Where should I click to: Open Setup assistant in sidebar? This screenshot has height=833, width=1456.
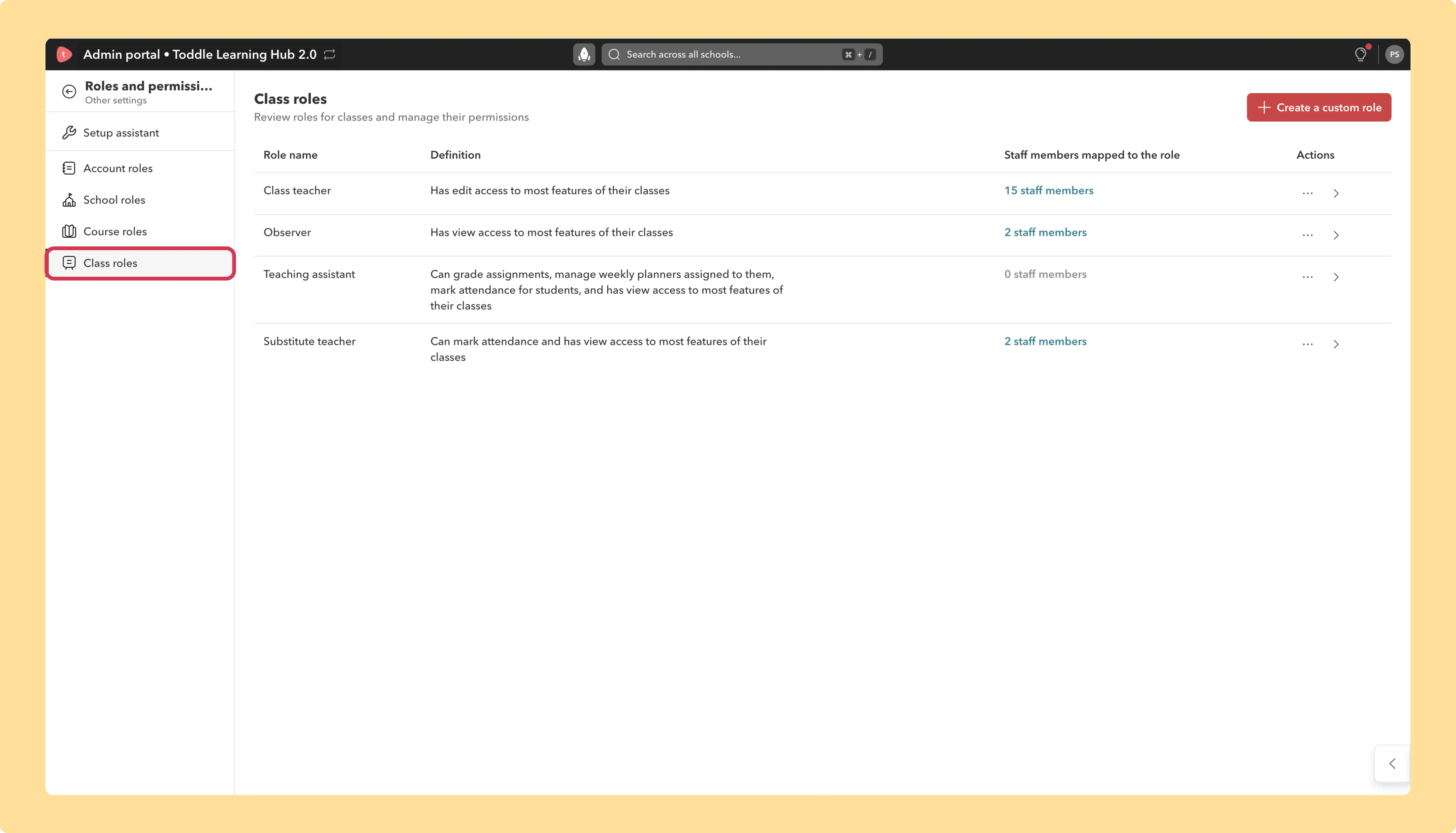point(140,133)
